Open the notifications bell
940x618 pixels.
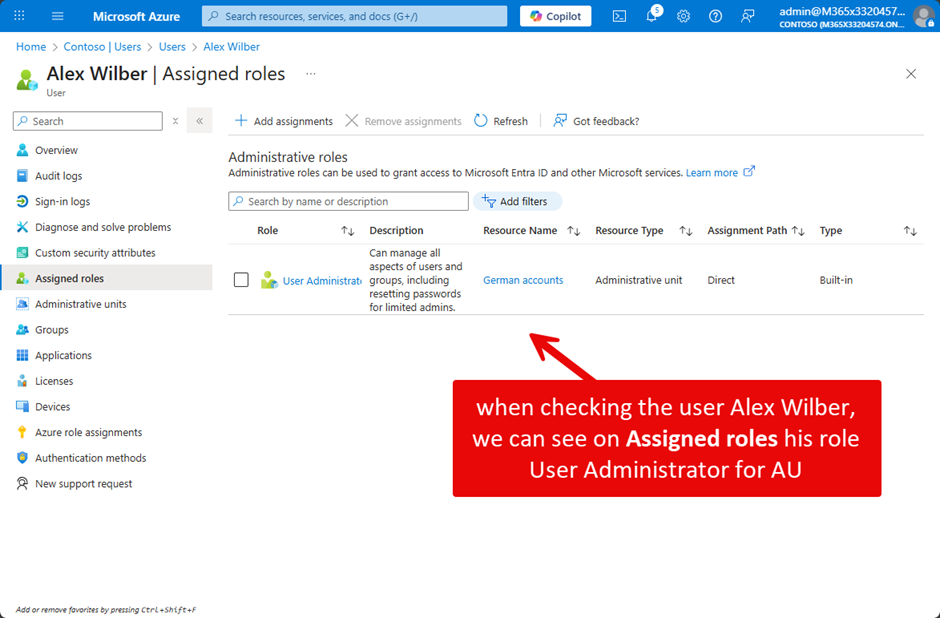[652, 16]
